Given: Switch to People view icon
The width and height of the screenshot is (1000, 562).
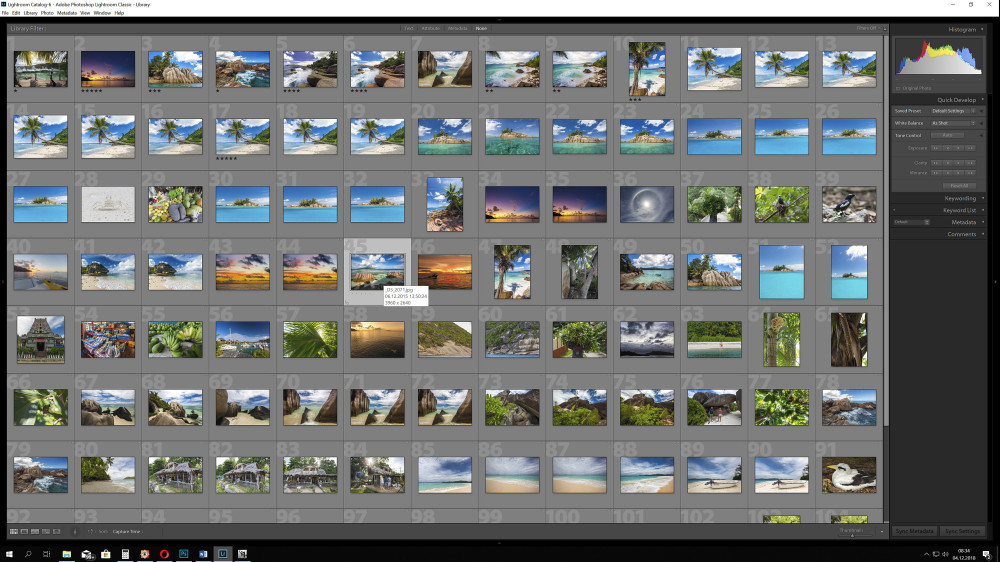Looking at the screenshot, I should (x=57, y=531).
